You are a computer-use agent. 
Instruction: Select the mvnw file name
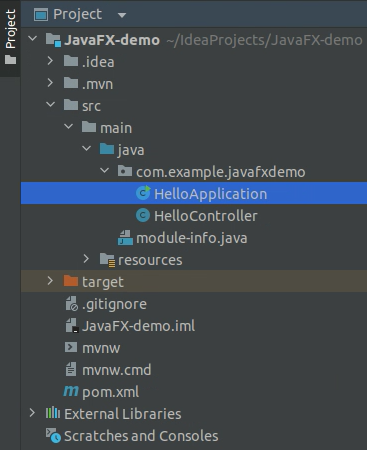(x=101, y=349)
